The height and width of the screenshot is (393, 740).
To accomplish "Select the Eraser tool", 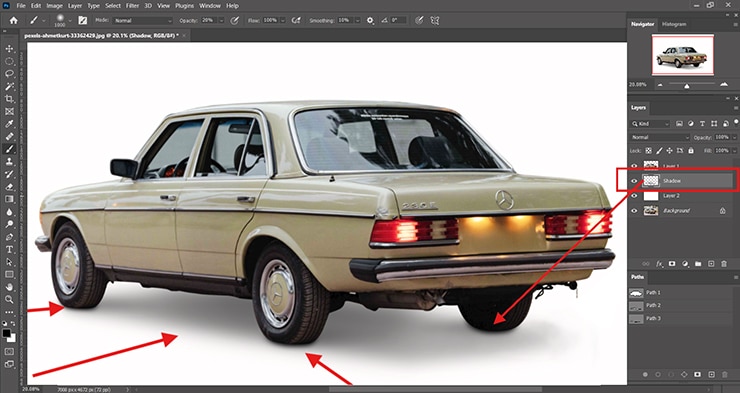I will (x=9, y=186).
